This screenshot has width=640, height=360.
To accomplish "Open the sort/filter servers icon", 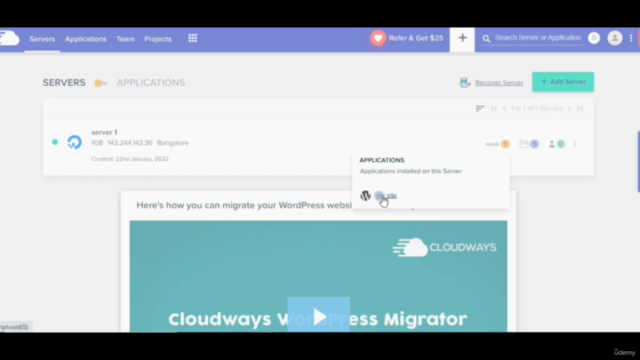I will pos(480,109).
